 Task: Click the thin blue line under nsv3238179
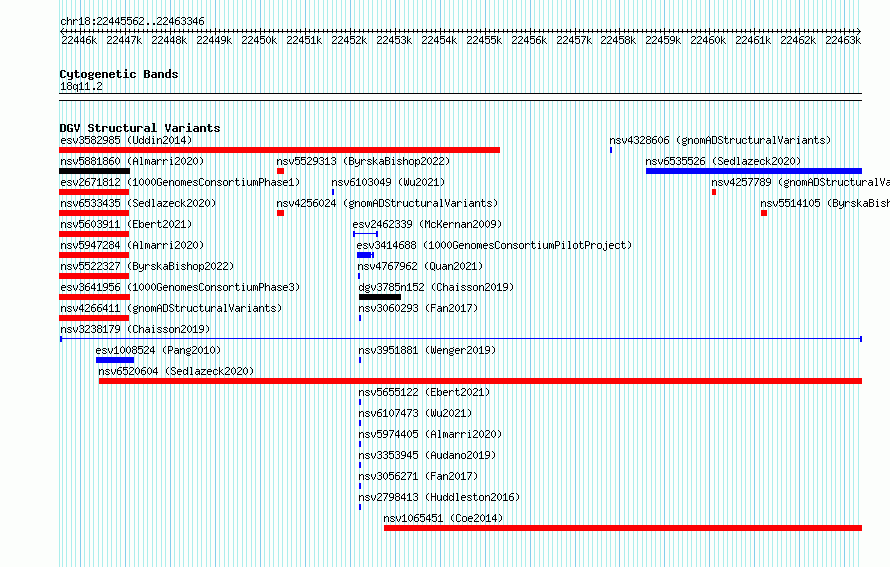pyautogui.click(x=461, y=339)
